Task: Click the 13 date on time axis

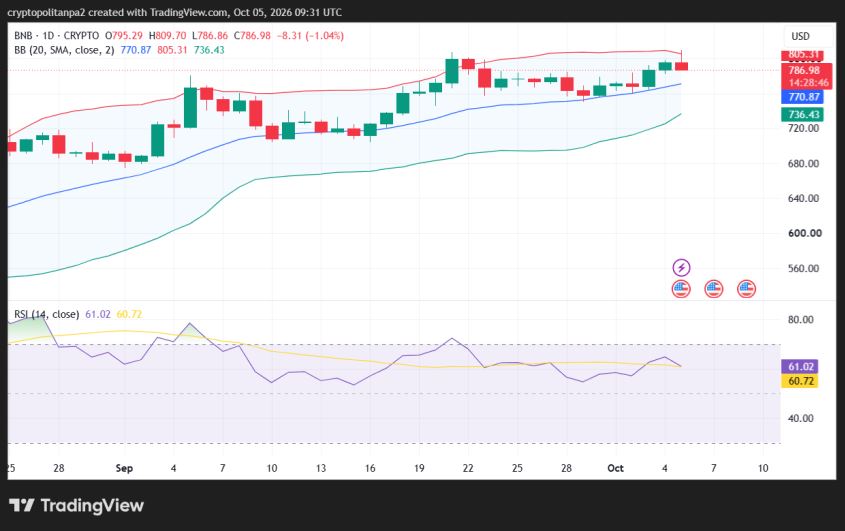Action: pyautogui.click(x=321, y=468)
